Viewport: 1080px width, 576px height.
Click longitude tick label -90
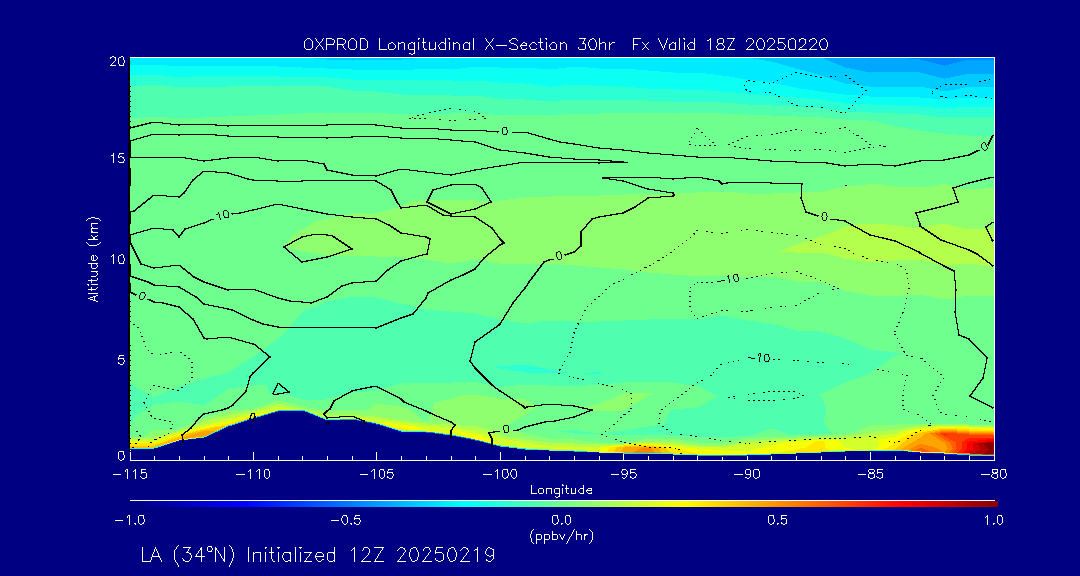coord(747,475)
